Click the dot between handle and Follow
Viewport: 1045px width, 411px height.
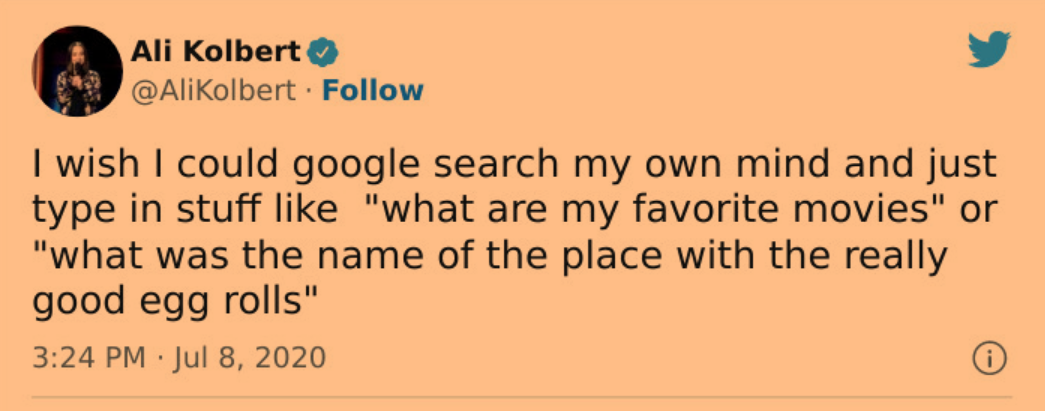(307, 91)
